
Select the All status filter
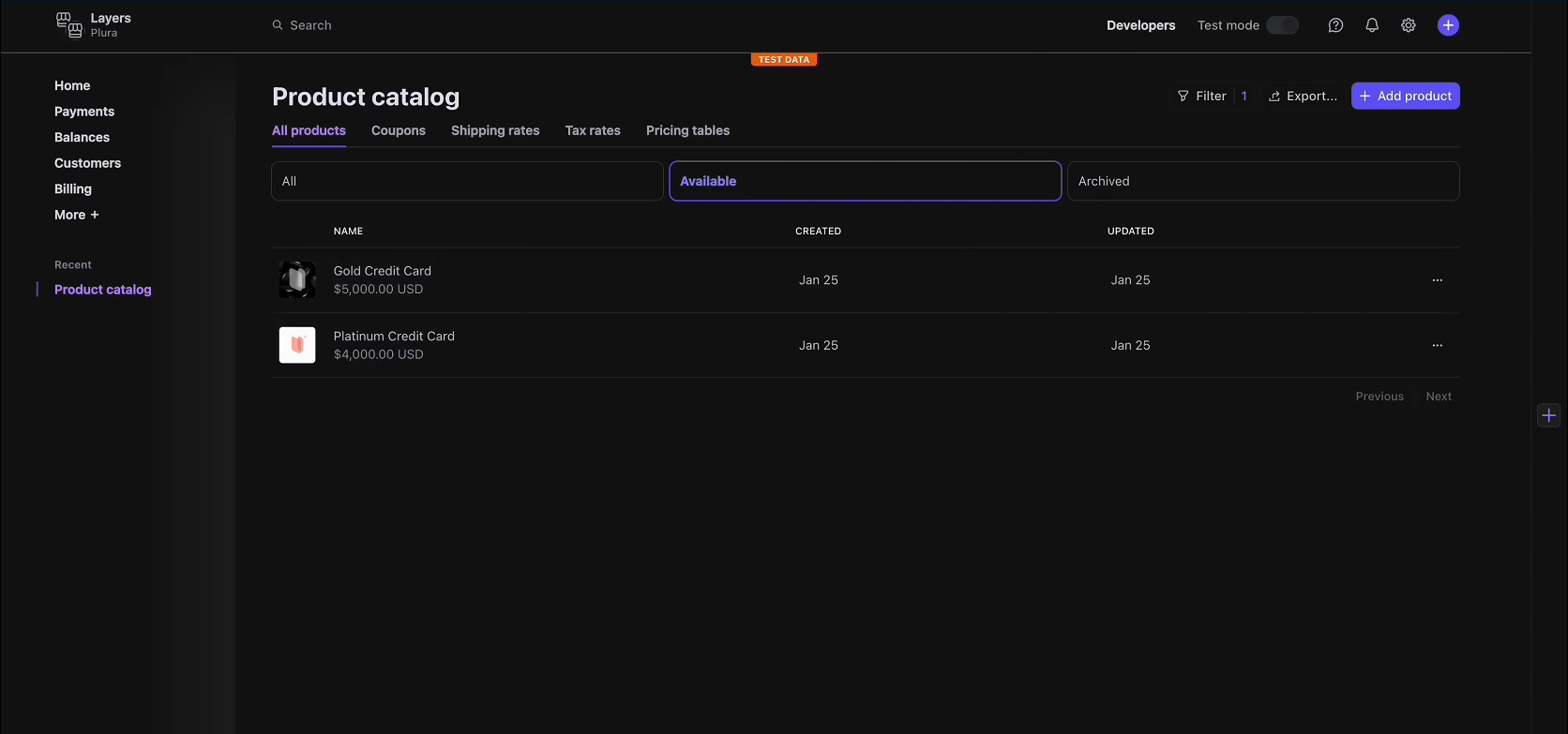pyautogui.click(x=467, y=181)
